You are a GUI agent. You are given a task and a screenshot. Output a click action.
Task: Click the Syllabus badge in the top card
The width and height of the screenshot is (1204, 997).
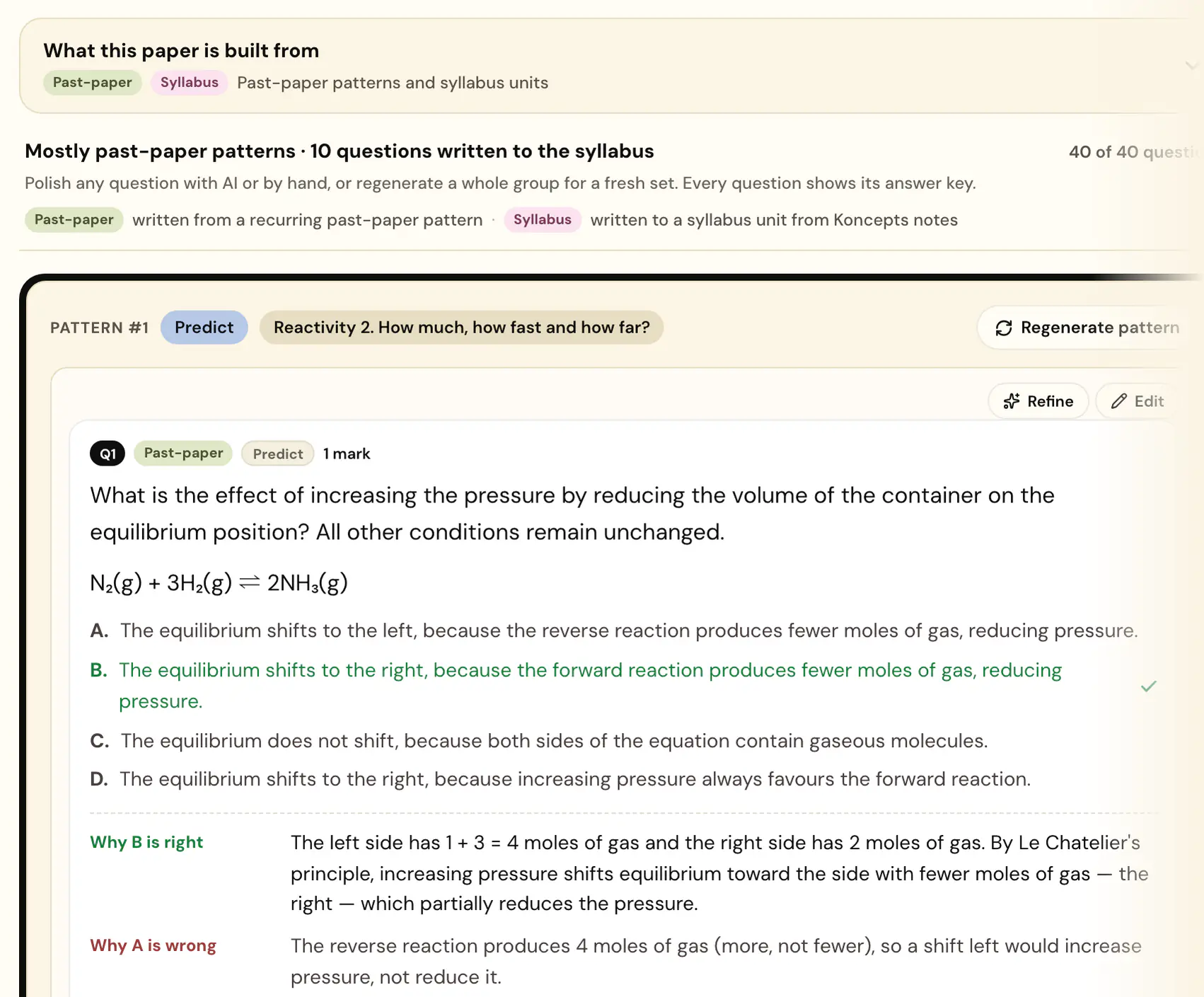190,83
